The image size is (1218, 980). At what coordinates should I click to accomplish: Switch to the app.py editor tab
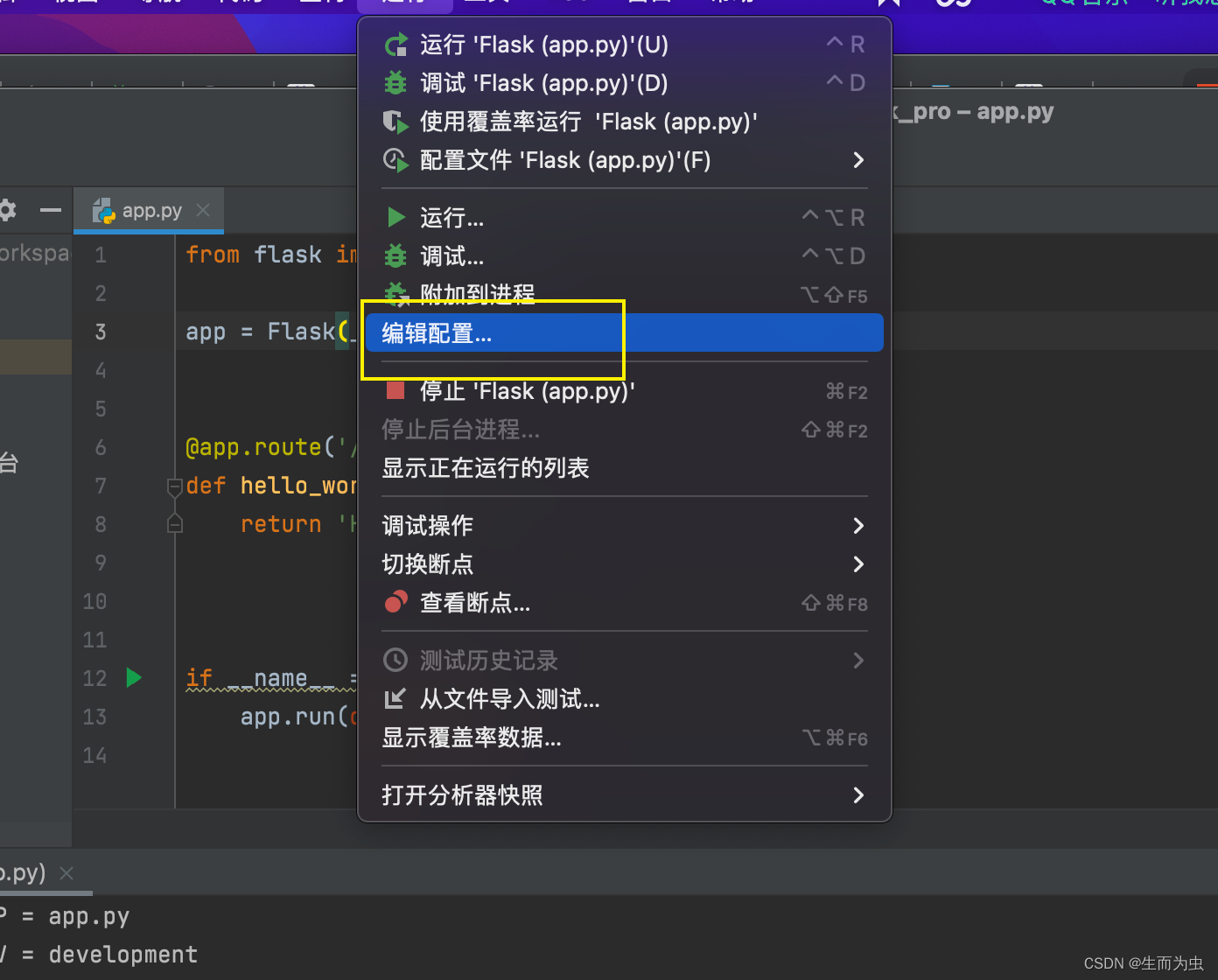(x=150, y=210)
